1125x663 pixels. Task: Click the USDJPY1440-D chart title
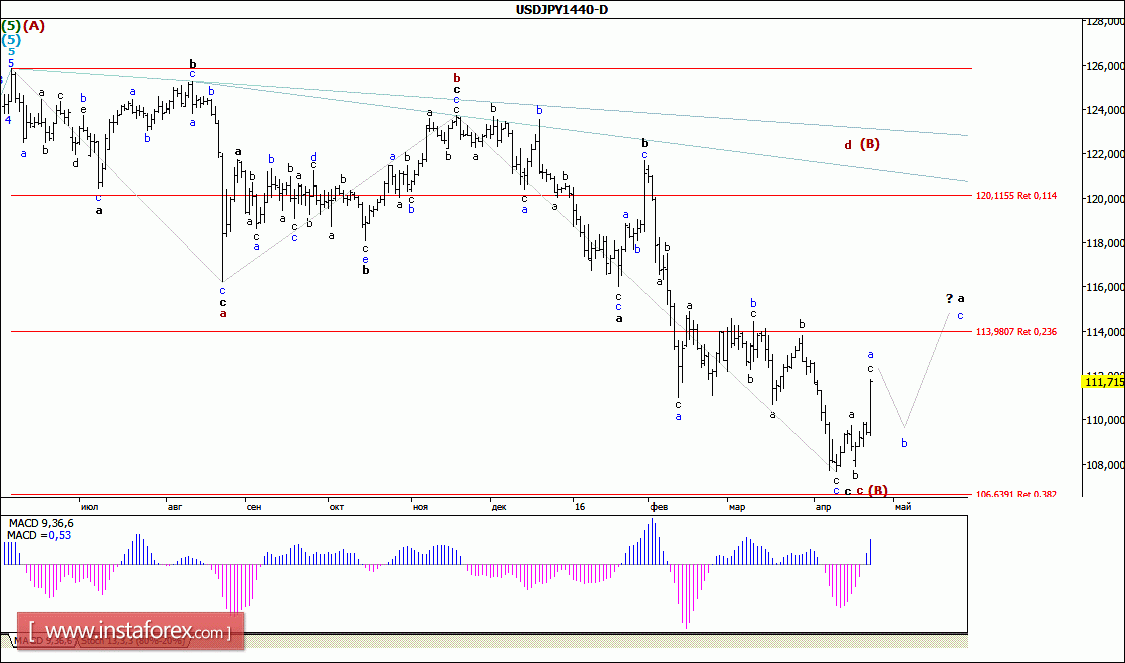pos(562,9)
